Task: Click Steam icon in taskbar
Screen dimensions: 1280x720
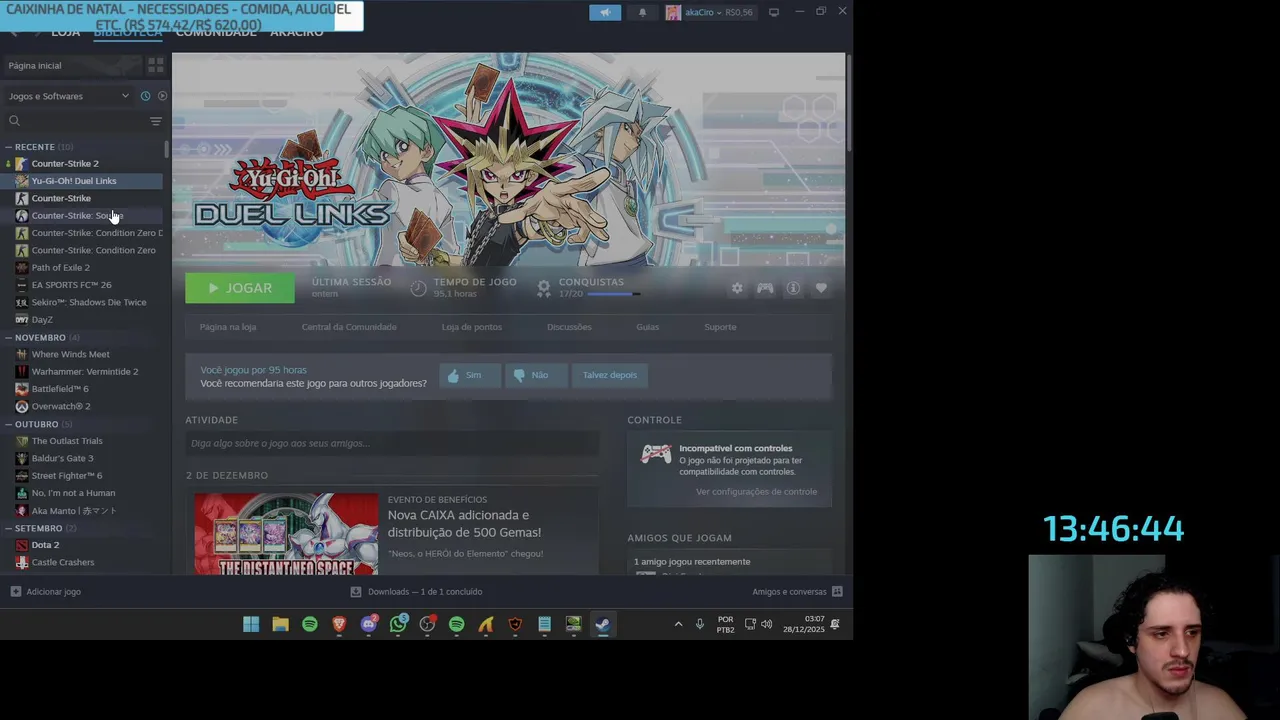Action: click(602, 624)
